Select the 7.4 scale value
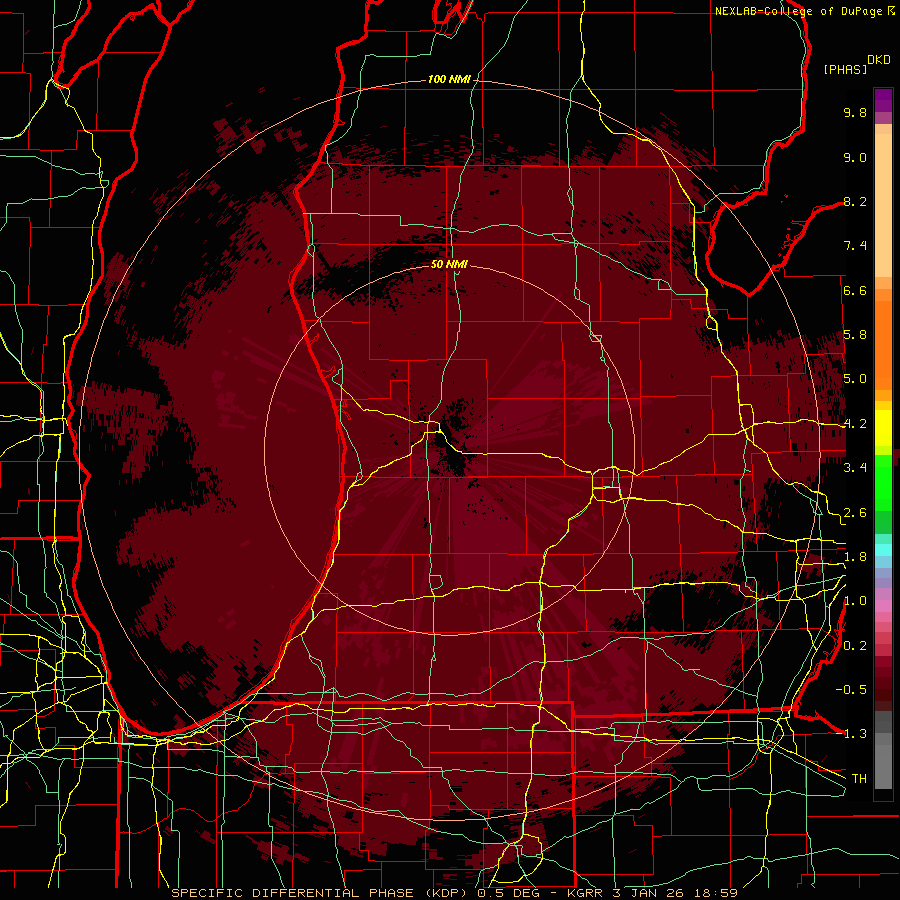900x900 pixels. tap(855, 246)
